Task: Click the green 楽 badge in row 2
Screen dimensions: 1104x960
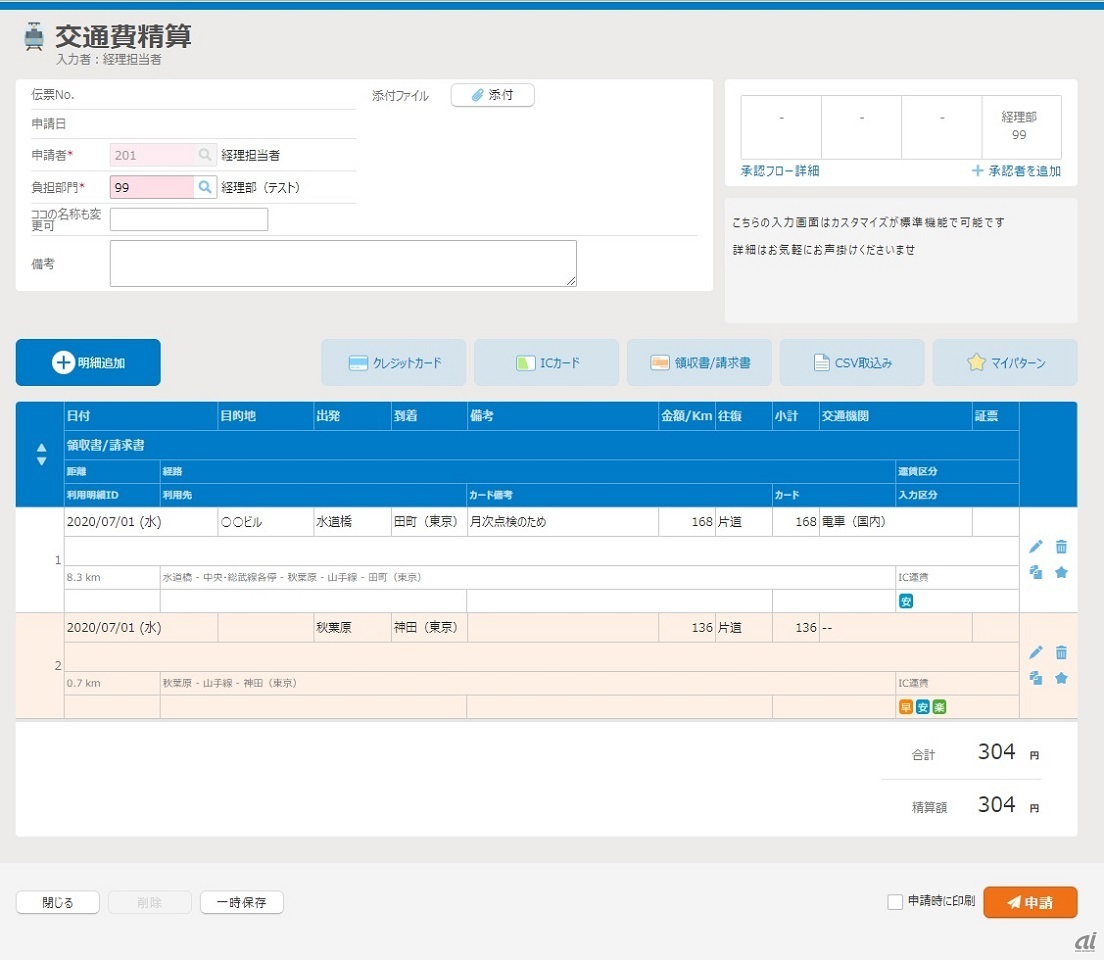Action: (939, 707)
